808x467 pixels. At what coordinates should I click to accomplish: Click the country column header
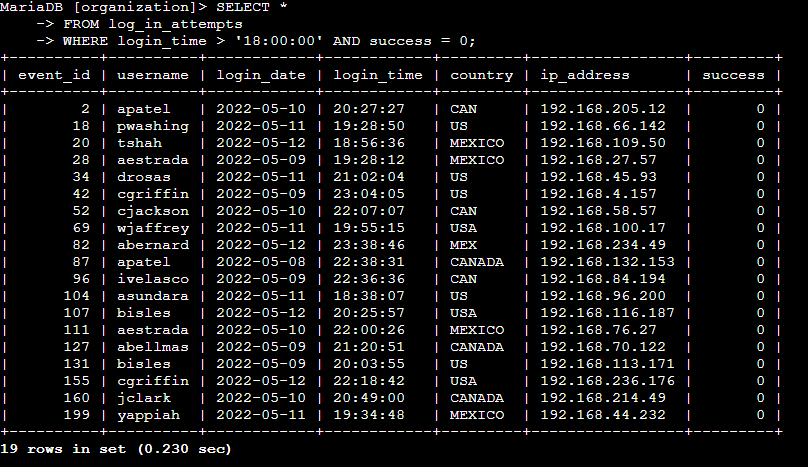coord(481,75)
